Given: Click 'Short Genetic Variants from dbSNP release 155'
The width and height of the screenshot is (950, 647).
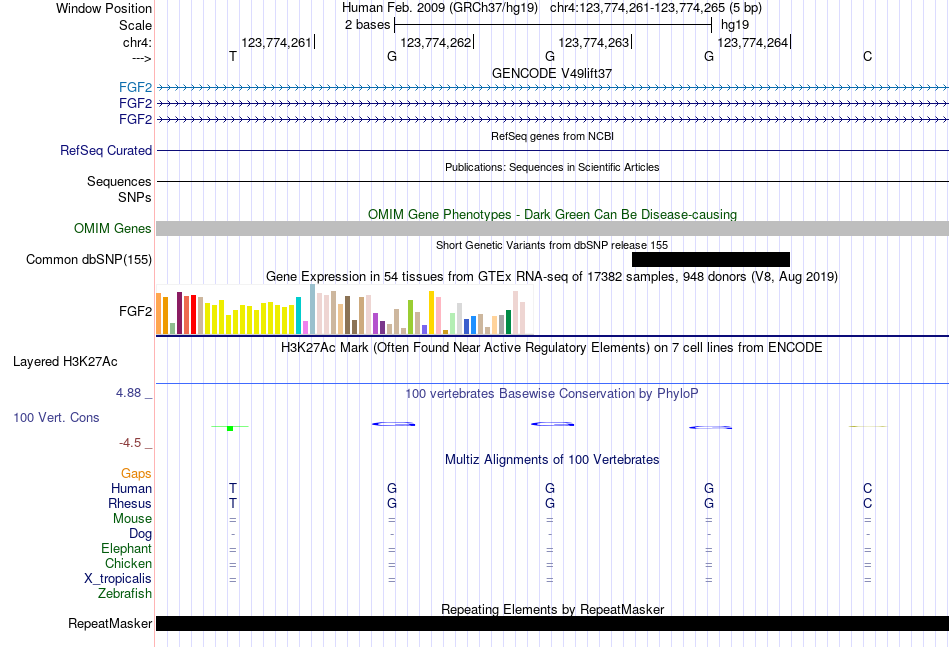Looking at the screenshot, I should point(552,245).
